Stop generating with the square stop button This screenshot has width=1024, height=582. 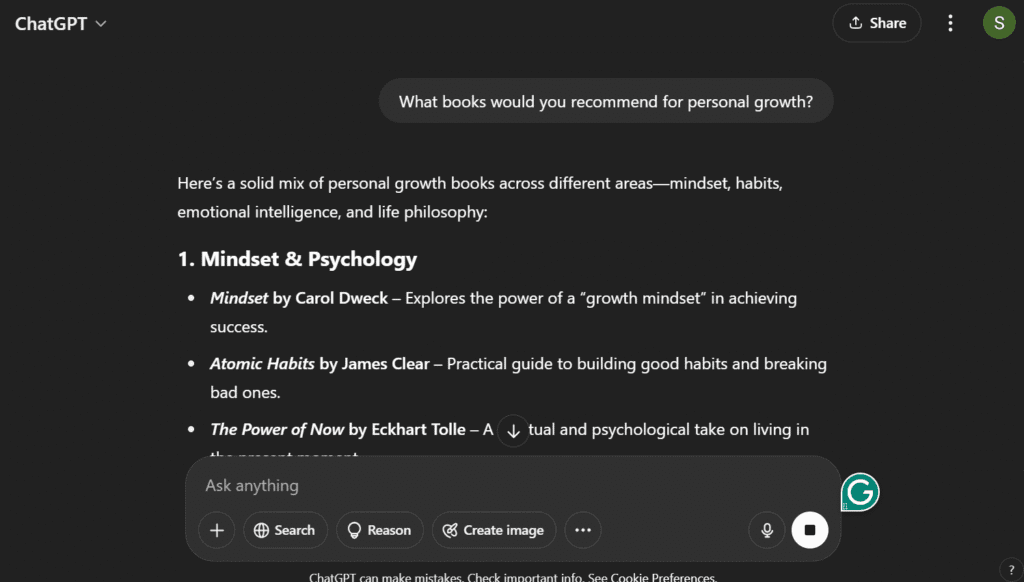810,530
